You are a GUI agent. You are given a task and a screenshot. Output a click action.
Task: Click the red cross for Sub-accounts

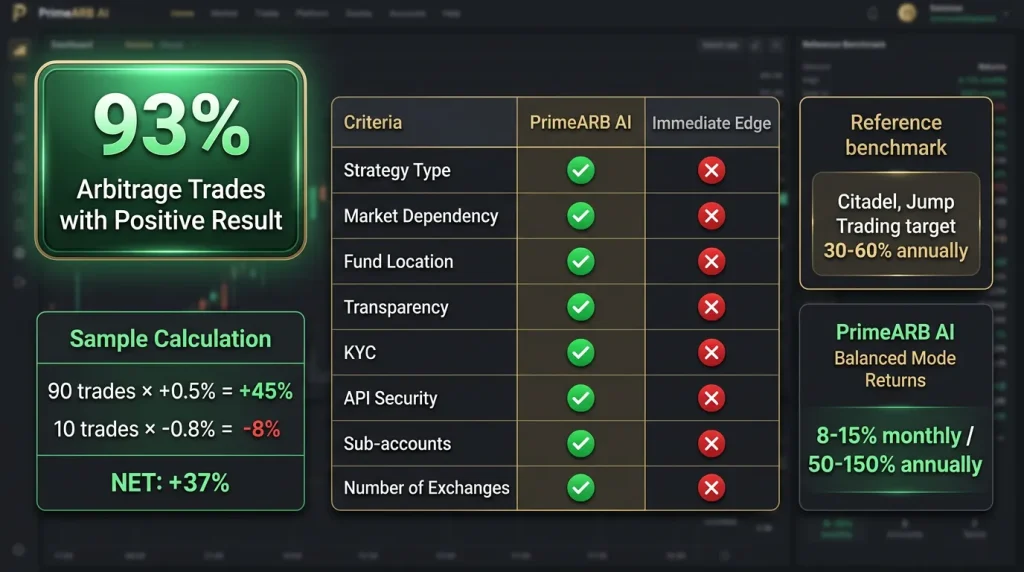[711, 443]
